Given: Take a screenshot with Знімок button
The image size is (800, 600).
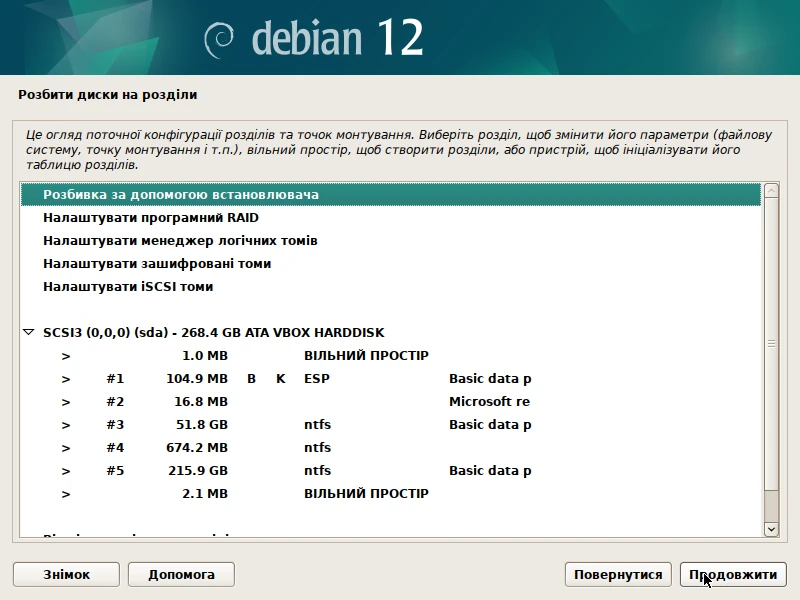Looking at the screenshot, I should (66, 574).
